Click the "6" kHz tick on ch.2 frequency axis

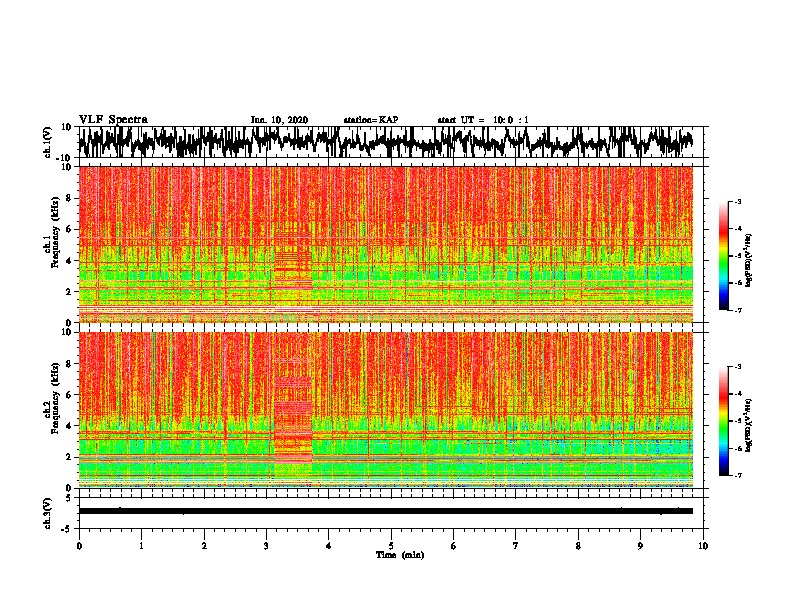tap(69, 395)
